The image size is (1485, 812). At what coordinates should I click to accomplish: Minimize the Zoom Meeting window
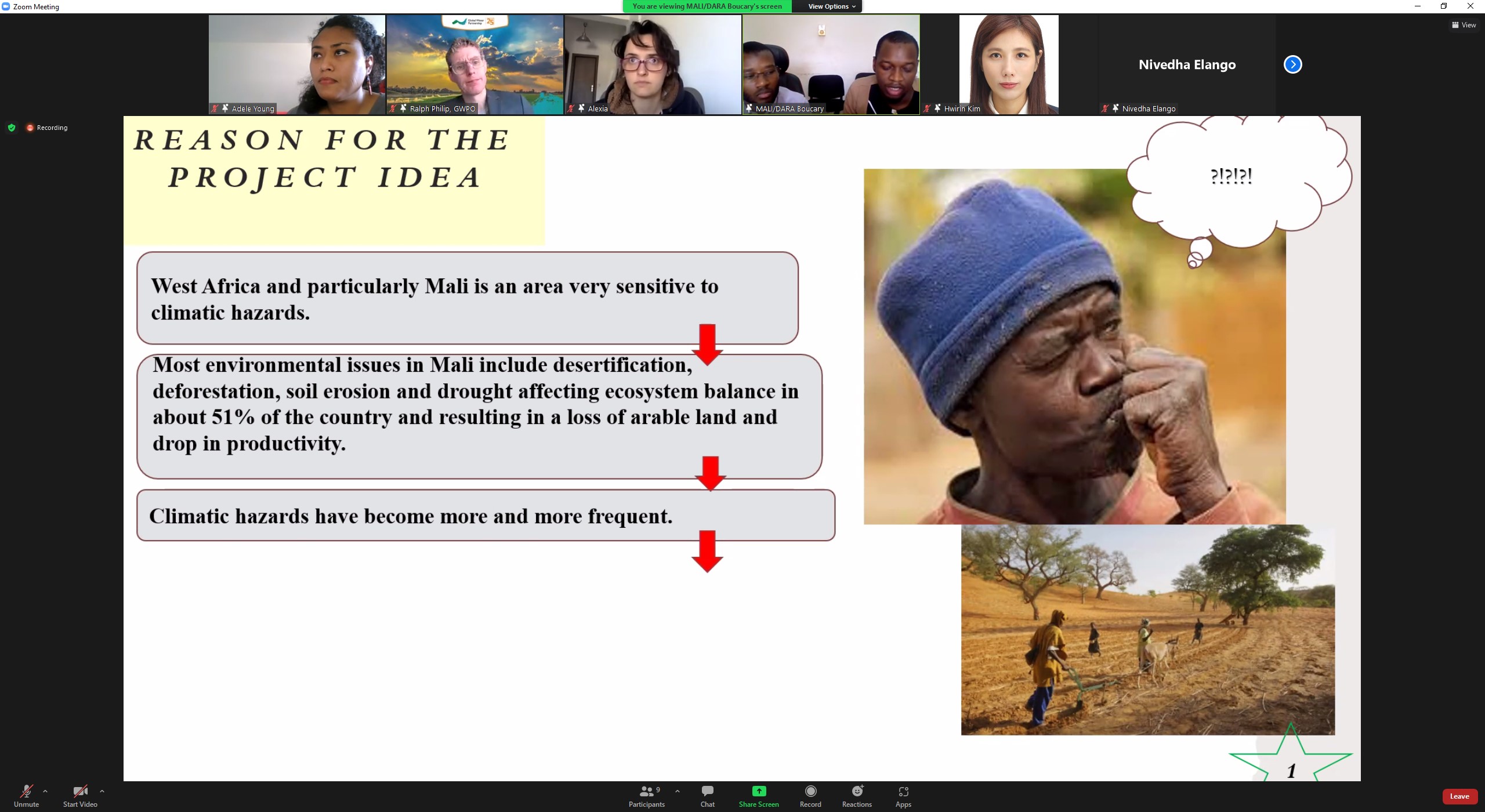click(1418, 6)
